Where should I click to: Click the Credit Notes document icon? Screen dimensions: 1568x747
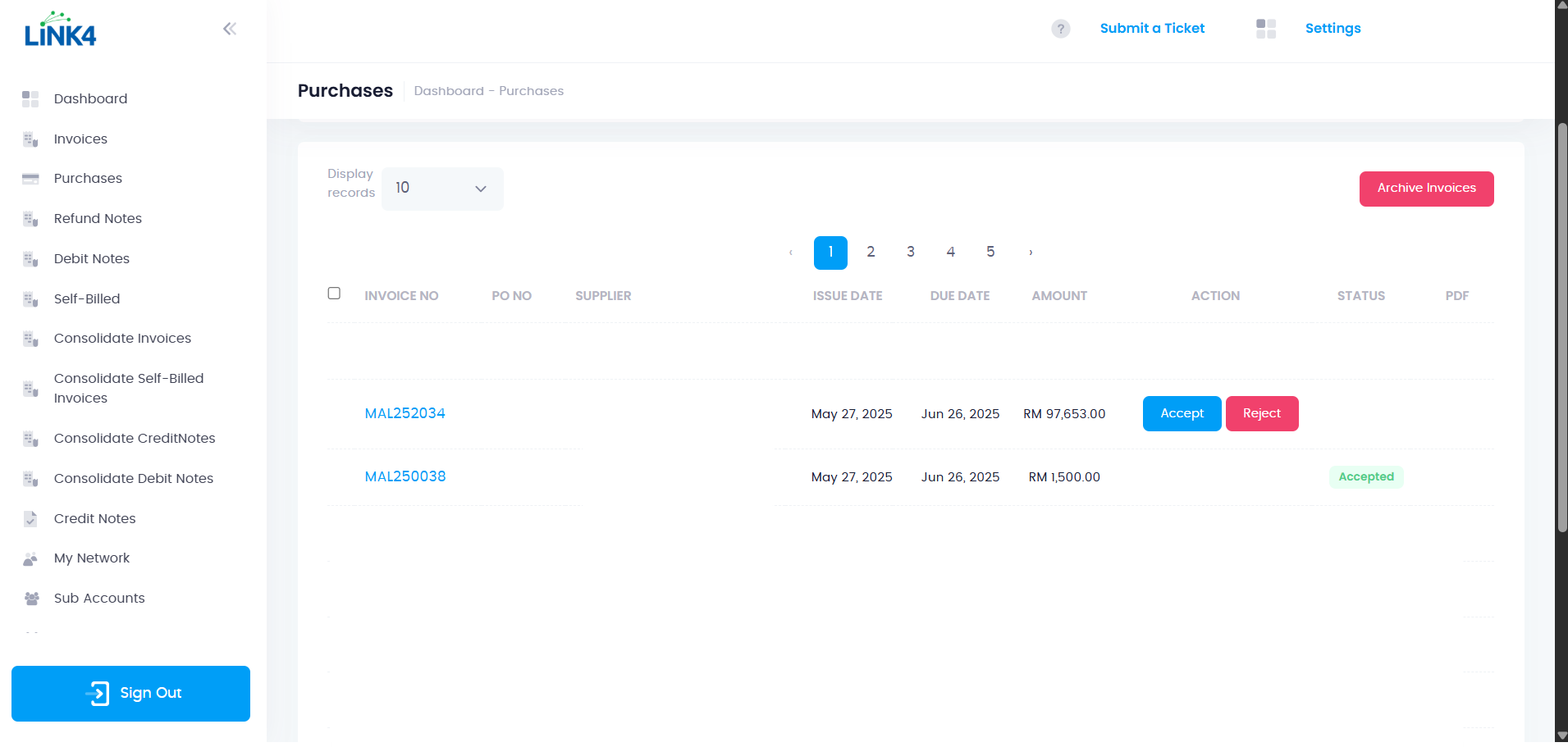point(30,519)
